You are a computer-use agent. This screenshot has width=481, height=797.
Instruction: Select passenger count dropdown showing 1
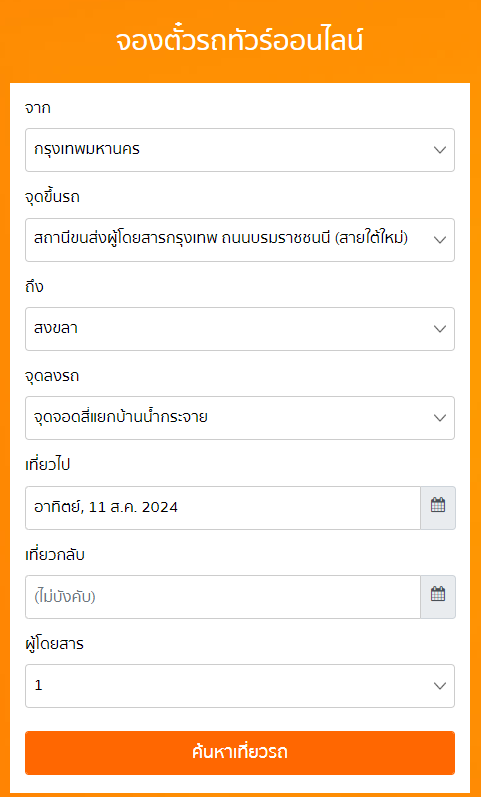(240, 686)
